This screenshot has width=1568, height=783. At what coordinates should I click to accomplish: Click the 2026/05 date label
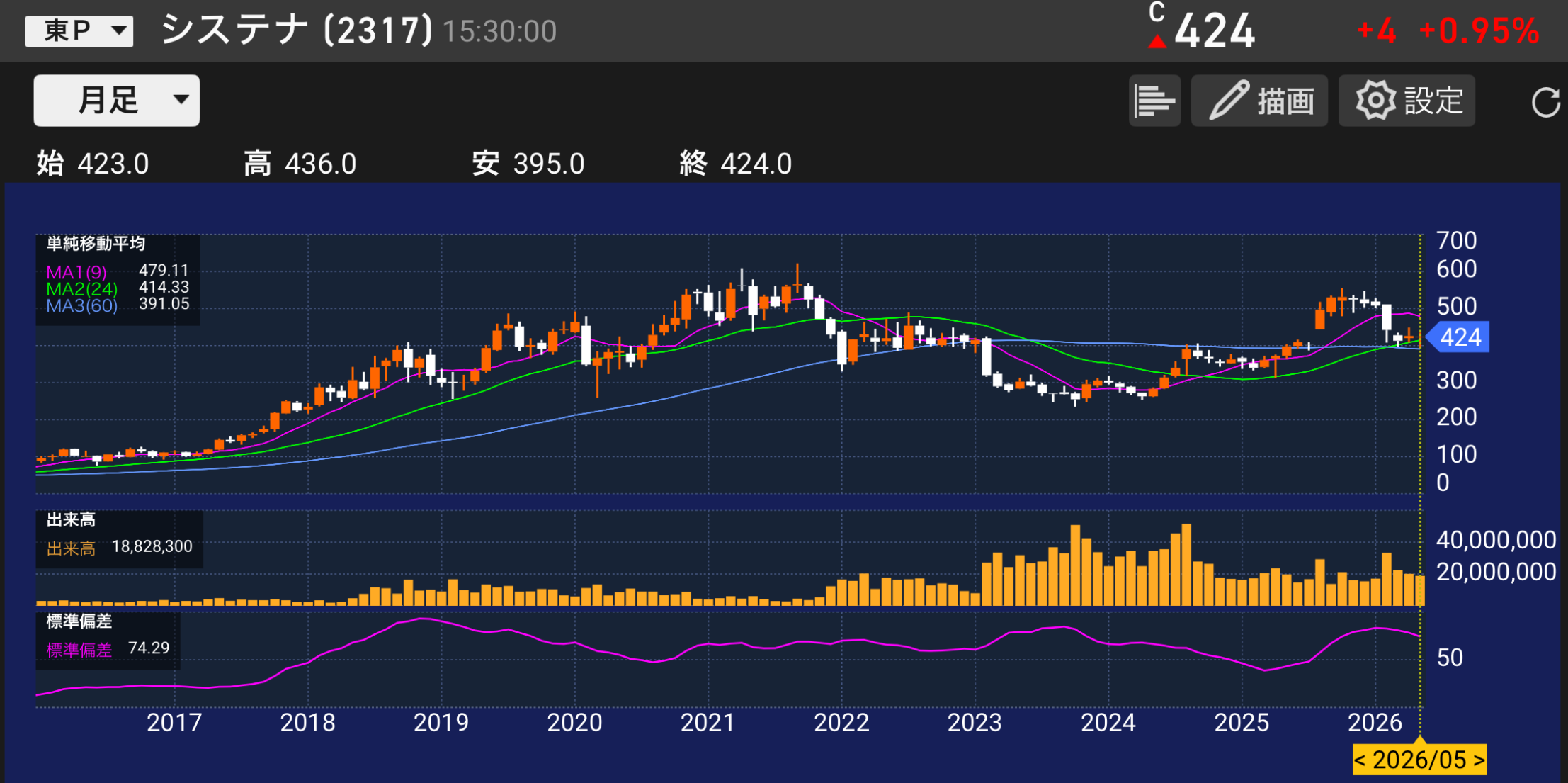(x=1419, y=760)
